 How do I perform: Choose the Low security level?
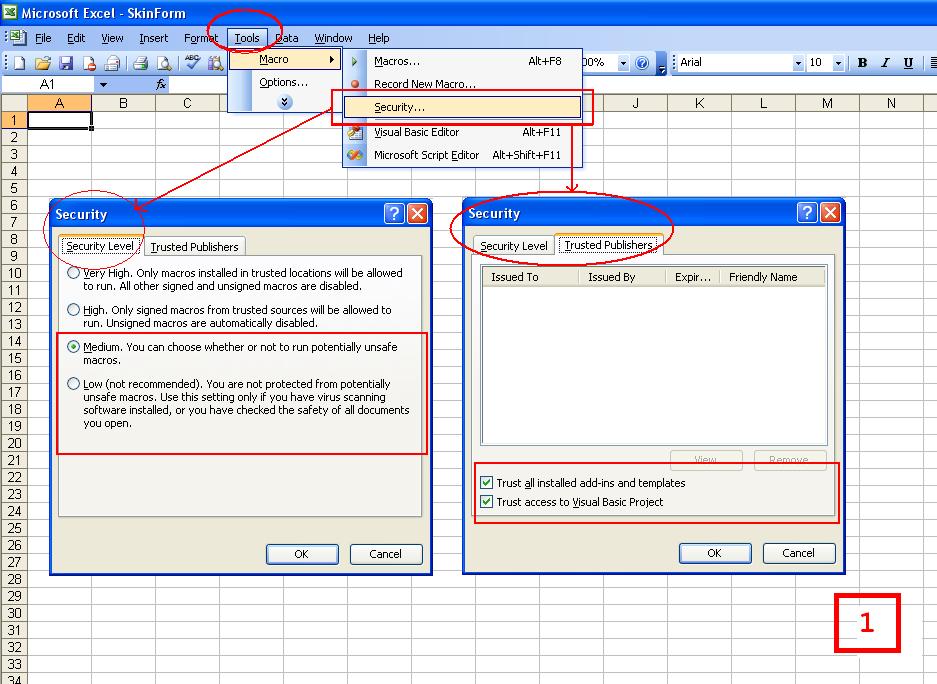[71, 383]
